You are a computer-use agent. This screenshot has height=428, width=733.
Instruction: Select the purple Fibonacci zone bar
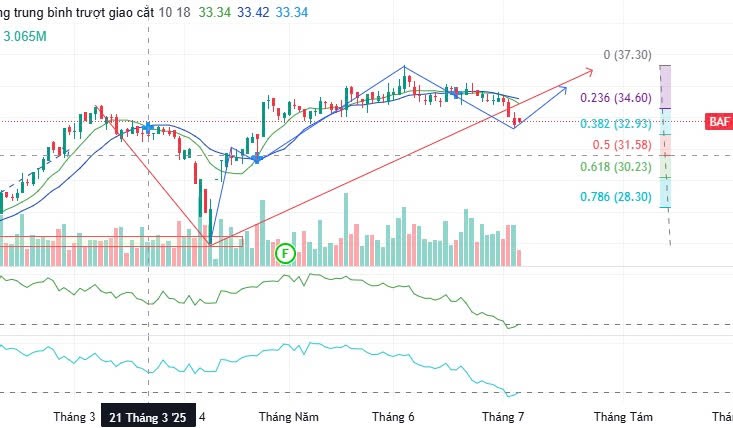point(667,86)
